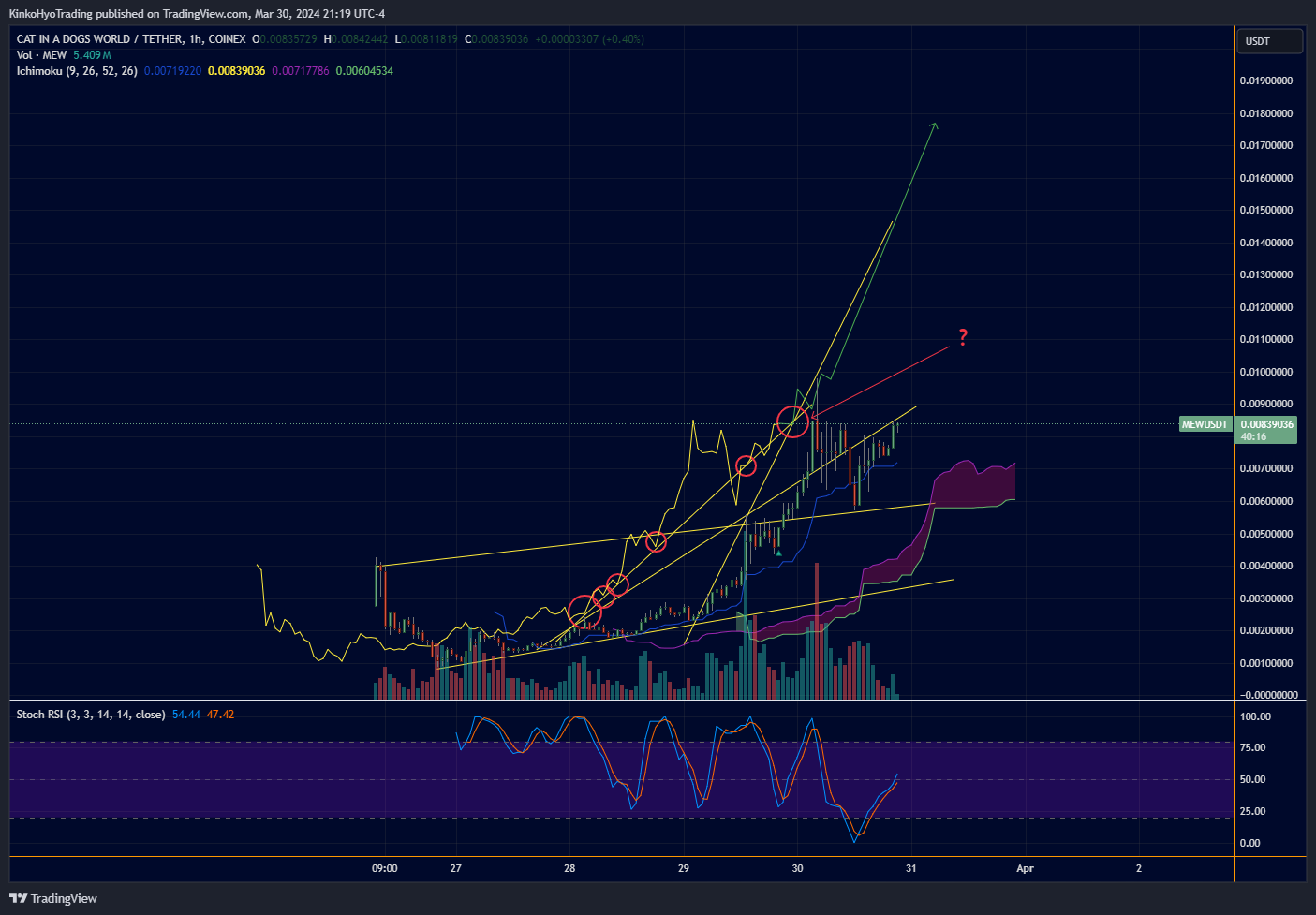Click the MEWUSDT symbol tag on price line
The image size is (1316, 915).
[x=1205, y=424]
